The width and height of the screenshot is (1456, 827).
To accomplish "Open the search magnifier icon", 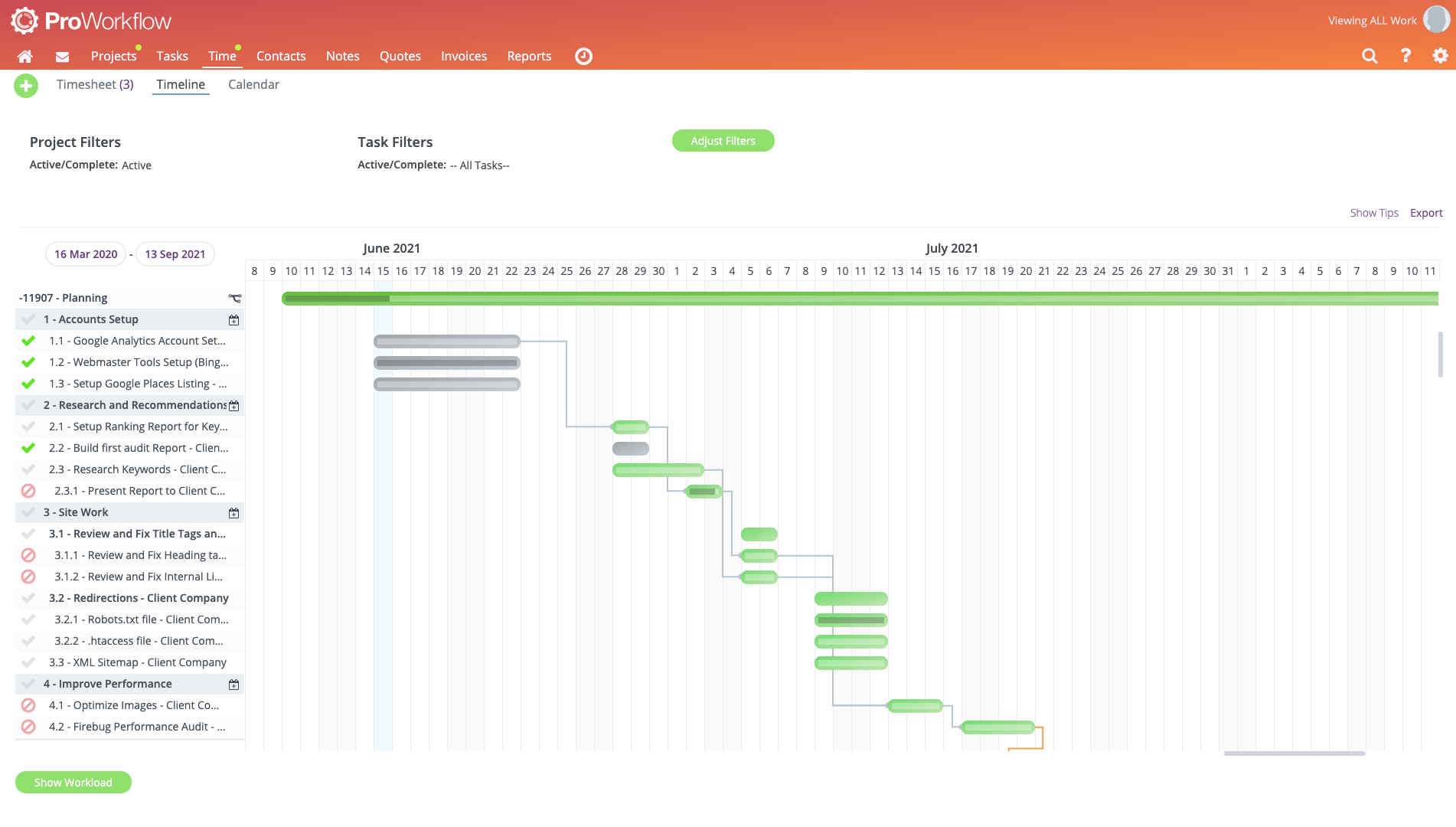I will pos(1369,56).
